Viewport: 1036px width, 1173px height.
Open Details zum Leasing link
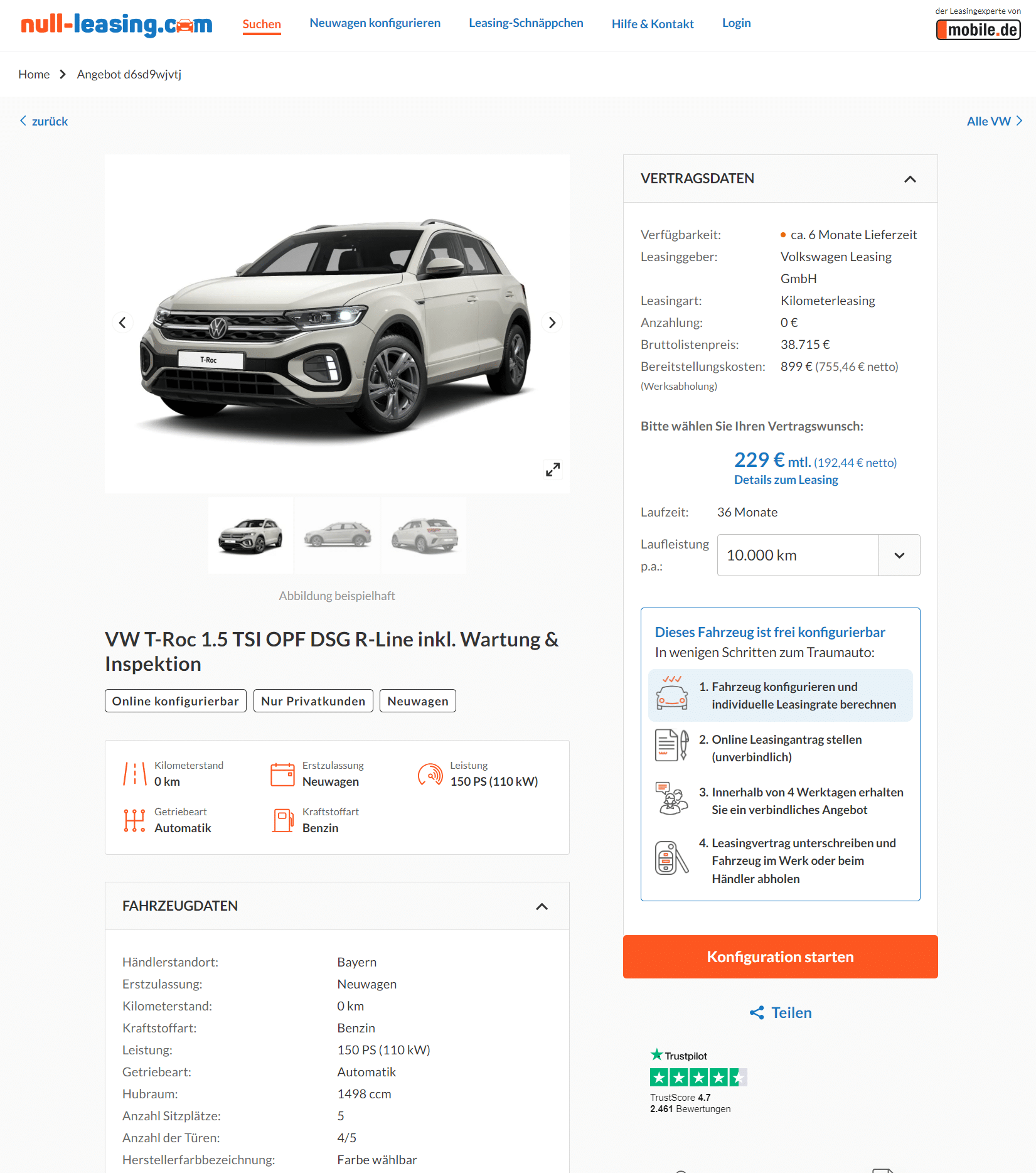point(786,479)
